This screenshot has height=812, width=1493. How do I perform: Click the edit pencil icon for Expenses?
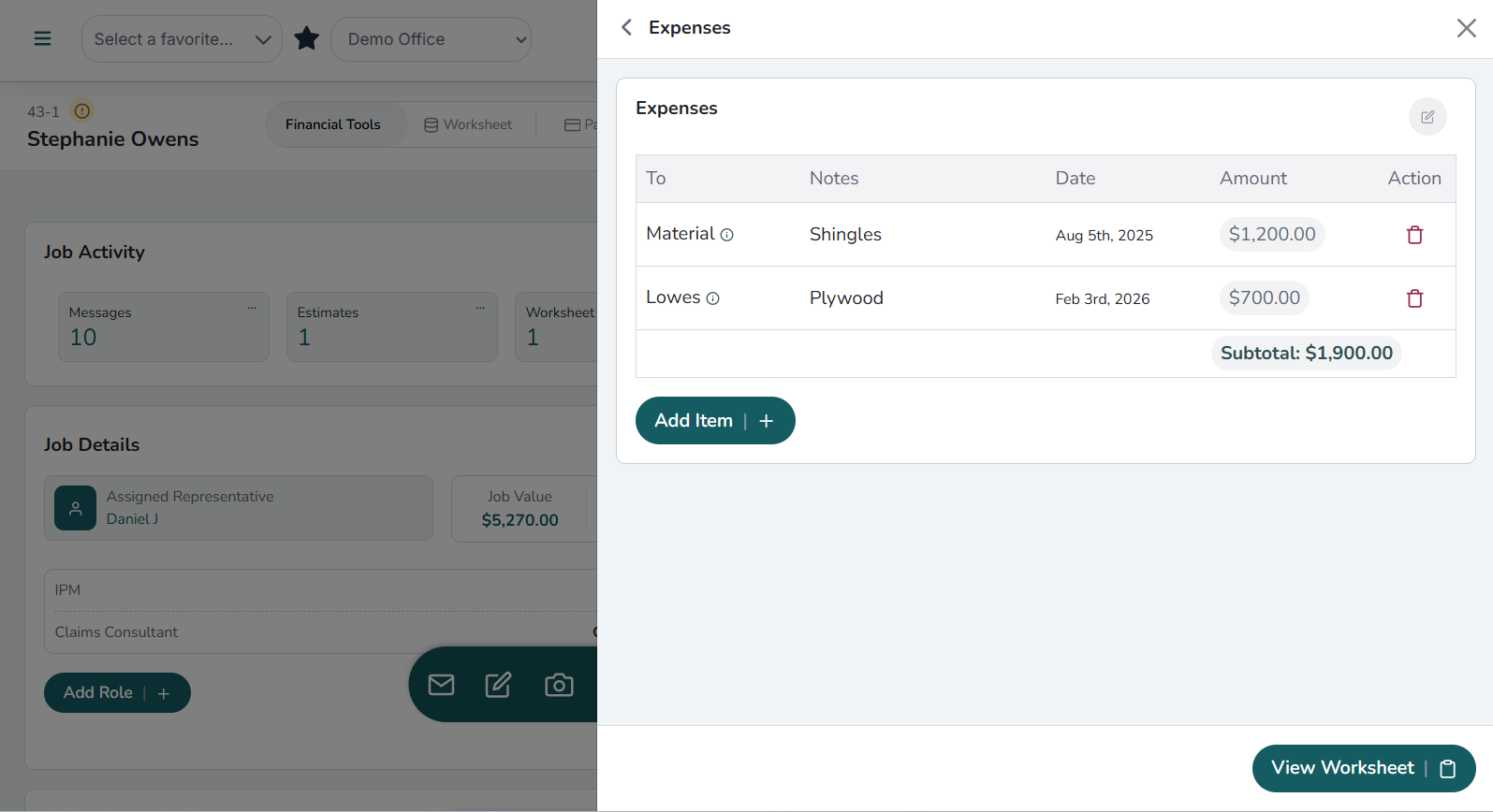[x=1427, y=117]
